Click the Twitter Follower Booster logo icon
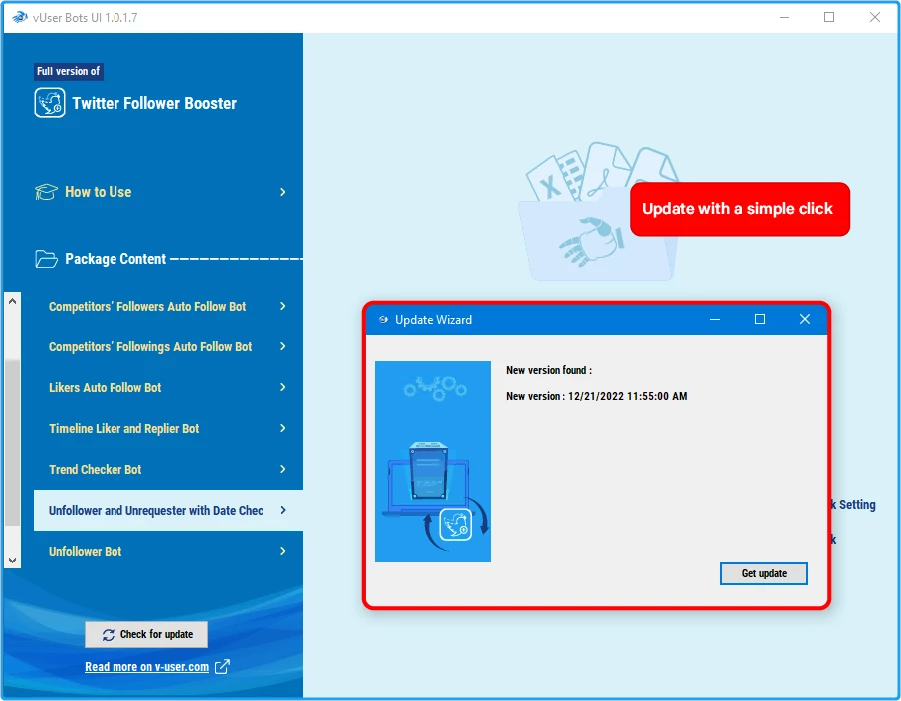 click(x=49, y=103)
